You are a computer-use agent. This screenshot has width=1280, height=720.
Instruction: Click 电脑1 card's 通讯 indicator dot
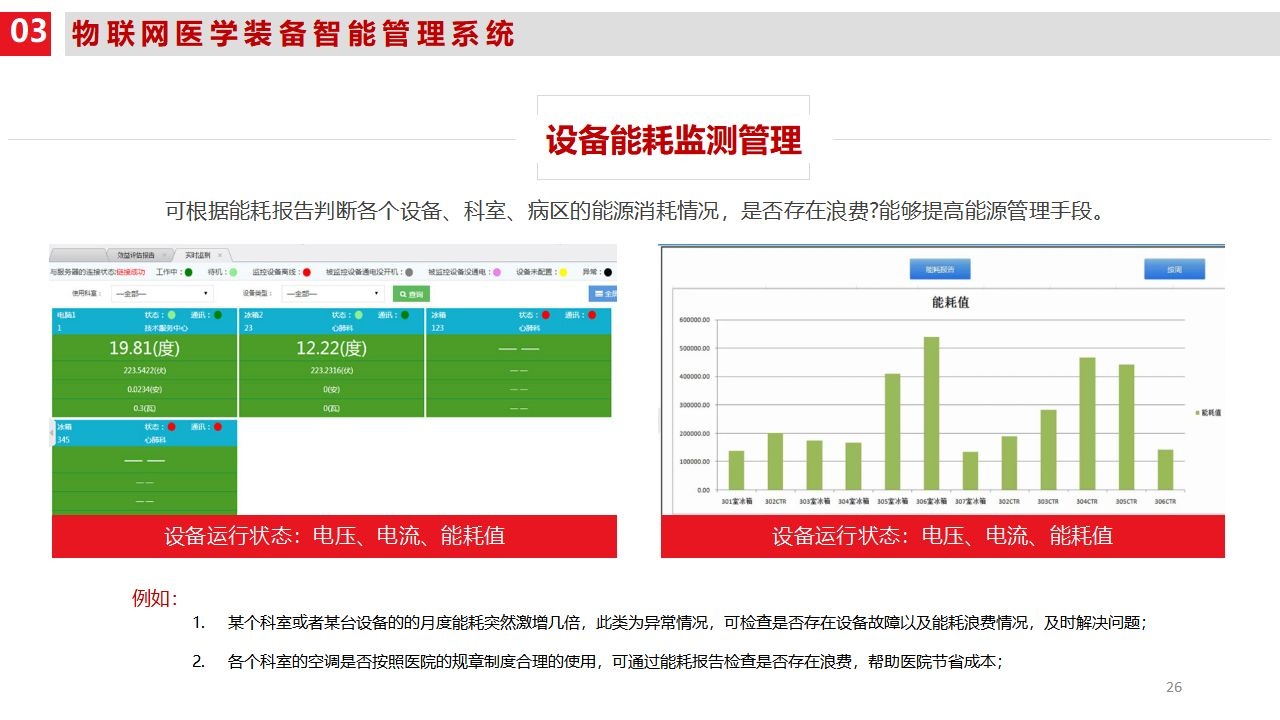[218, 315]
